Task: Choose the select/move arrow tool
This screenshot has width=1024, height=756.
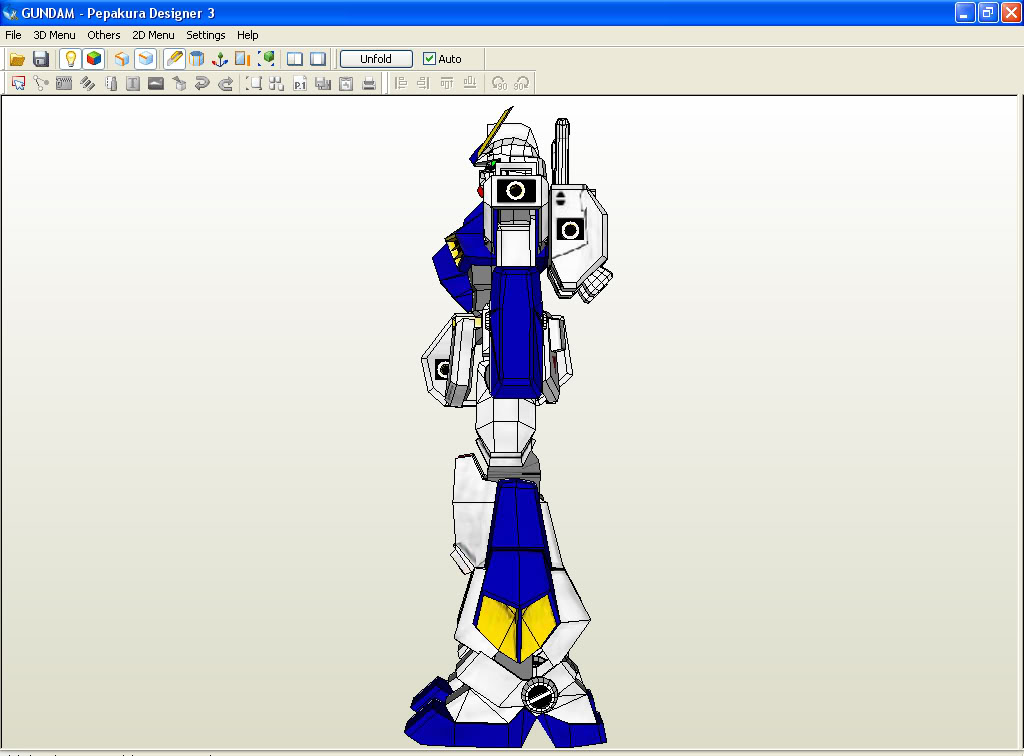Action: coord(18,84)
